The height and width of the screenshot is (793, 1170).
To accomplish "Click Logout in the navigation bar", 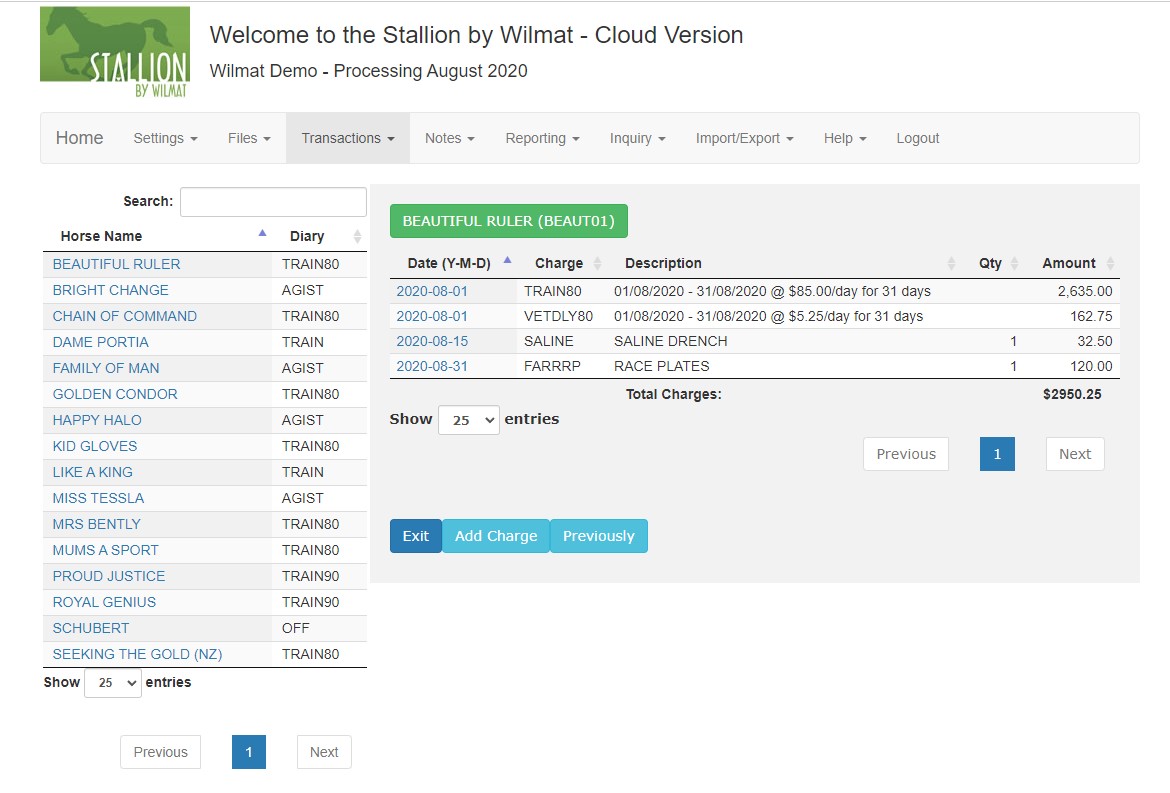I will [x=917, y=138].
